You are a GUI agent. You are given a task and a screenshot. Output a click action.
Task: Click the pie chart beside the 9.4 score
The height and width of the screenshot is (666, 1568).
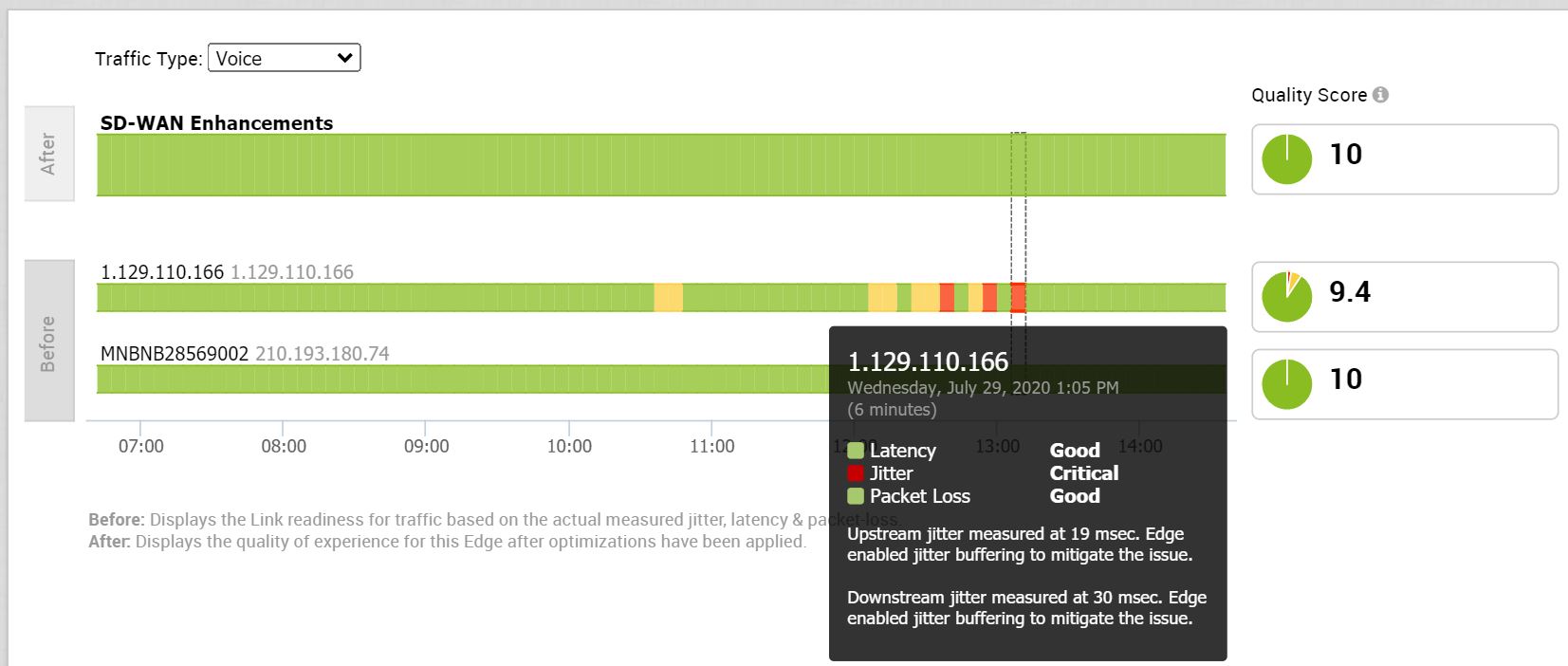(x=1286, y=296)
